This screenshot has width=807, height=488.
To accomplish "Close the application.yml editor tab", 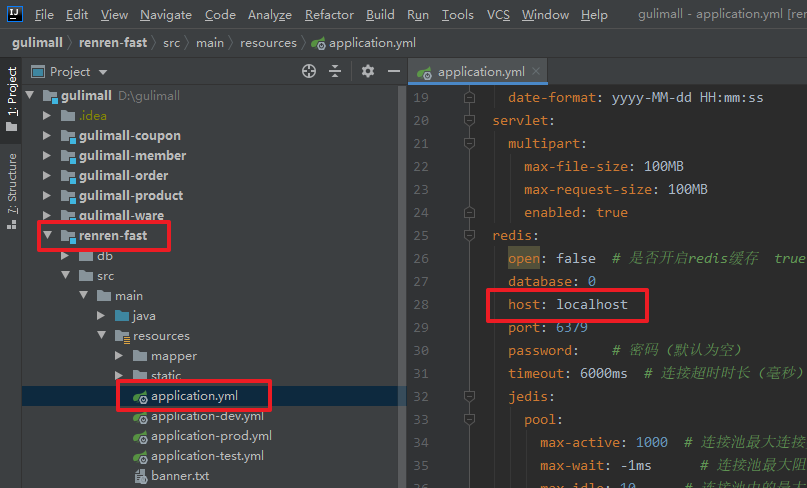I will (536, 71).
